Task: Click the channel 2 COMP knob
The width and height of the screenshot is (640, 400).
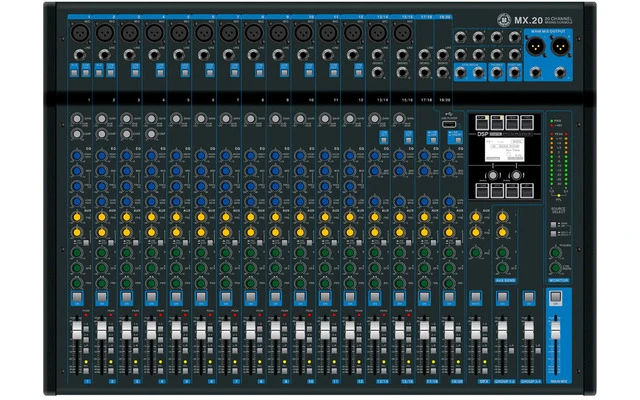Action: tap(101, 134)
